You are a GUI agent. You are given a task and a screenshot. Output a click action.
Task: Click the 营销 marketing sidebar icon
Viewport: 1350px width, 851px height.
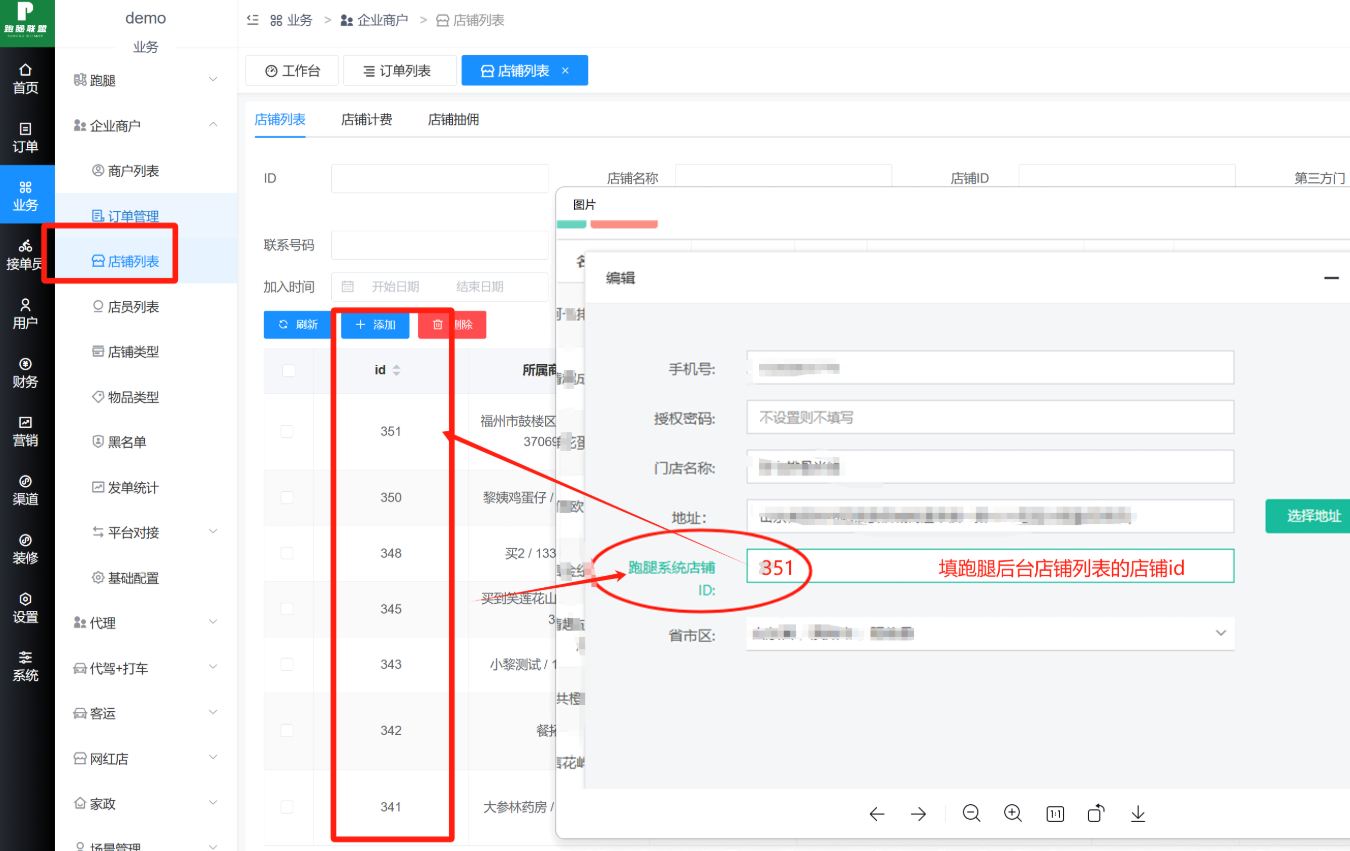pos(26,431)
